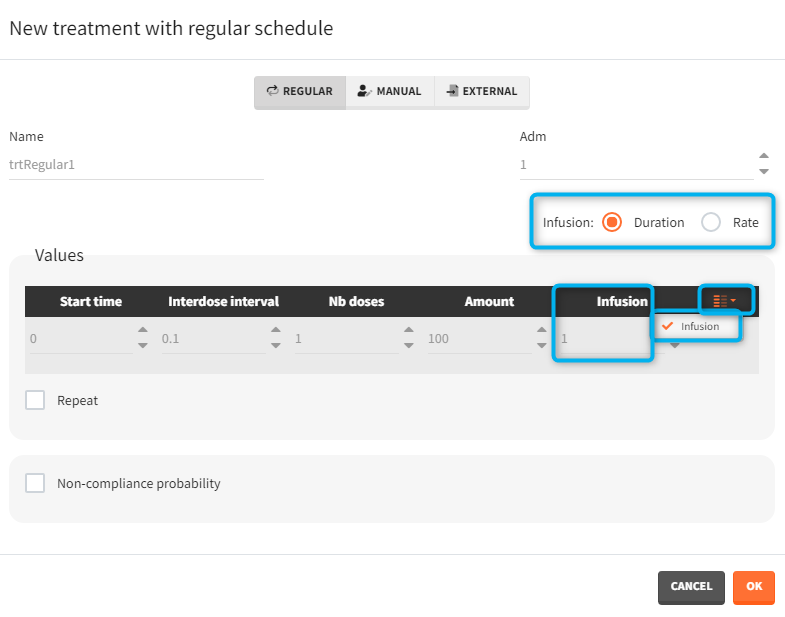
Task: Confirm the treatment with OK button
Action: tap(753, 587)
